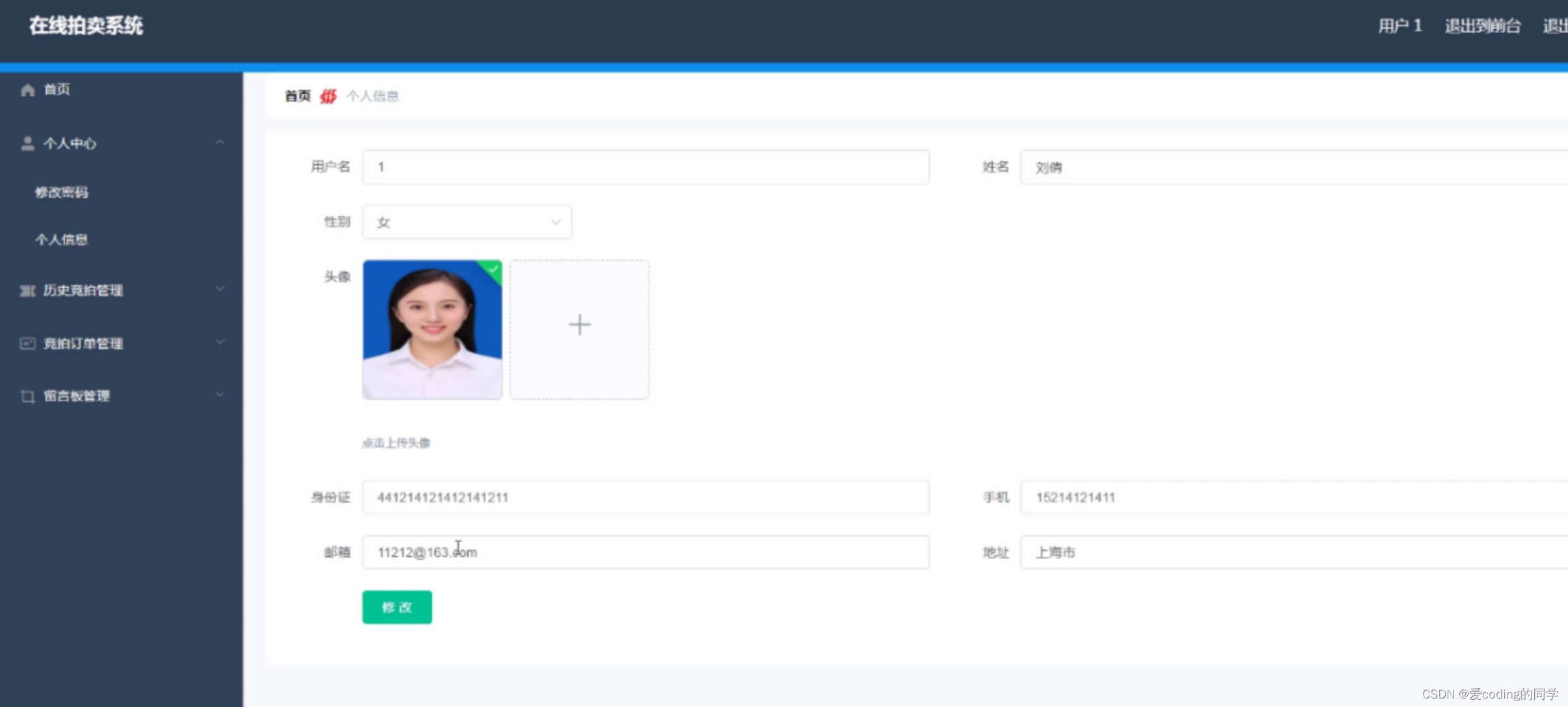Click the home icon in sidebar

pyautogui.click(x=27, y=90)
